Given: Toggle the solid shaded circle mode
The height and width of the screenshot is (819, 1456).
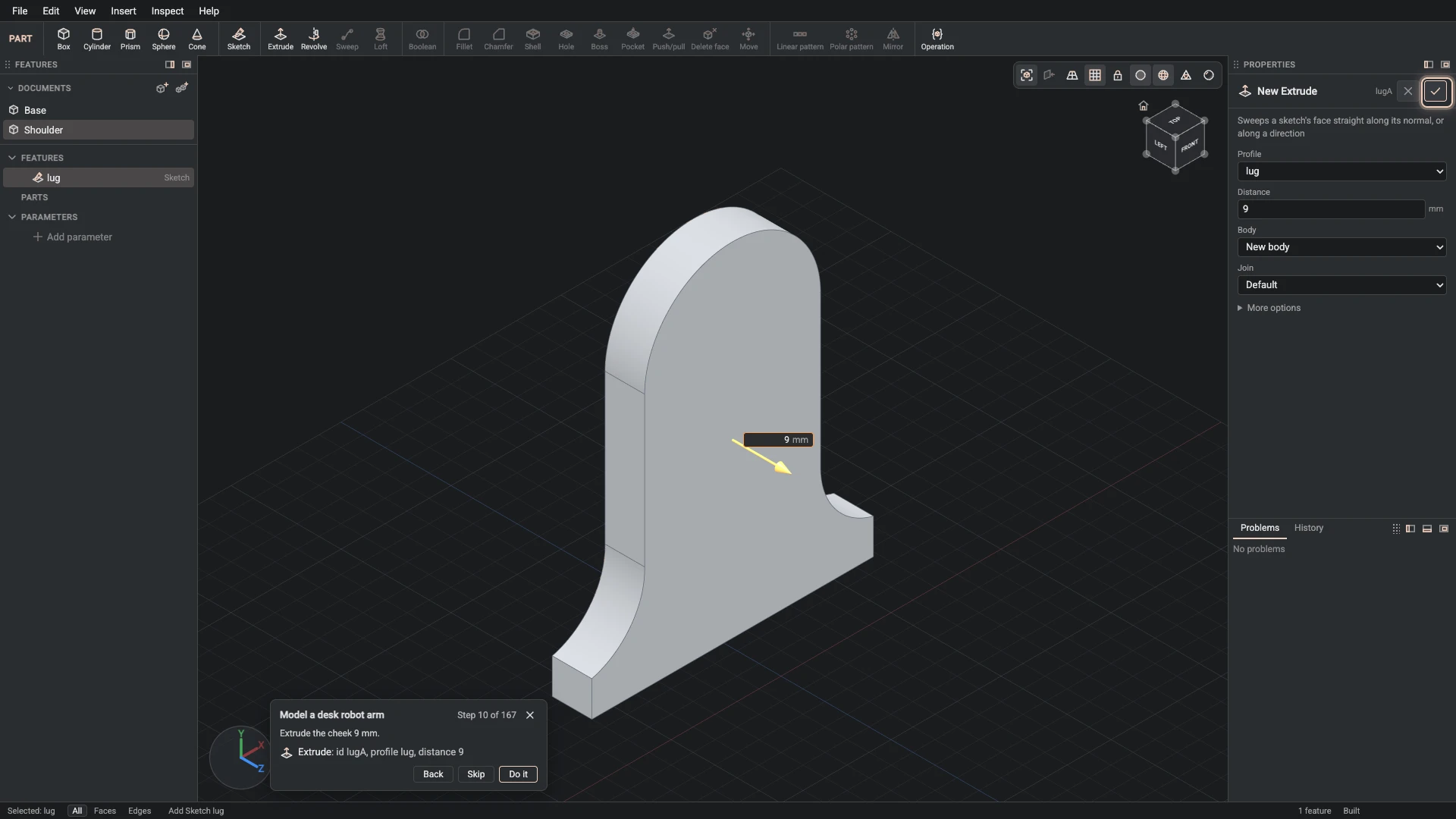Looking at the screenshot, I should tap(1141, 75).
